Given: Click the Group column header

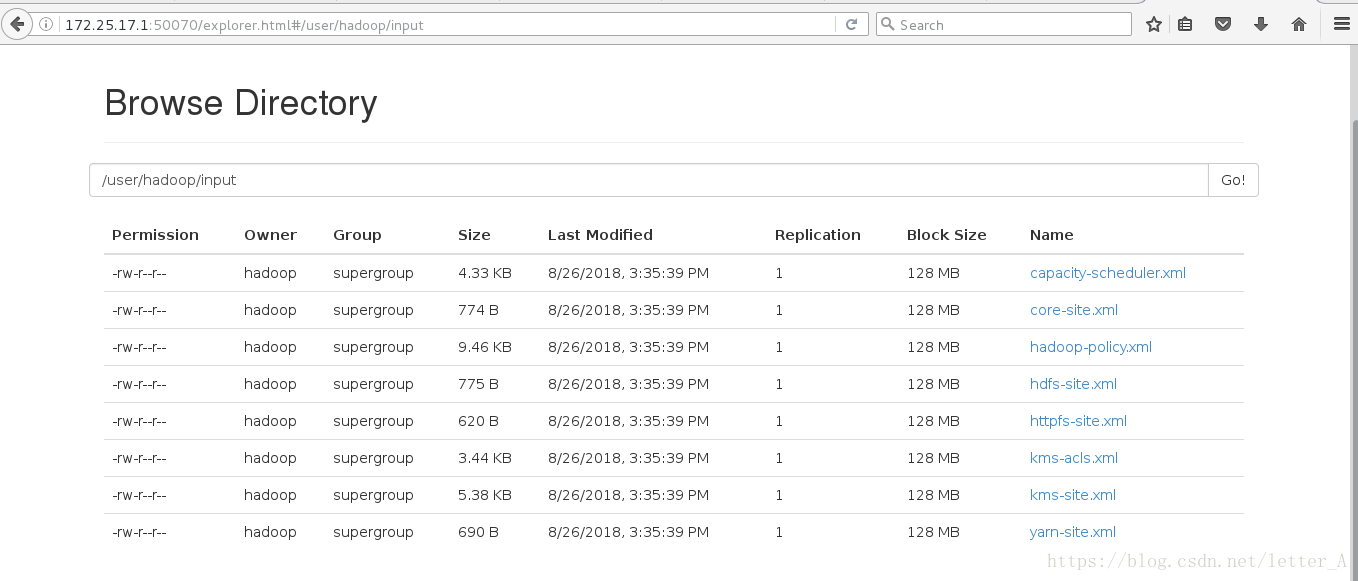Looking at the screenshot, I should pyautogui.click(x=357, y=235).
